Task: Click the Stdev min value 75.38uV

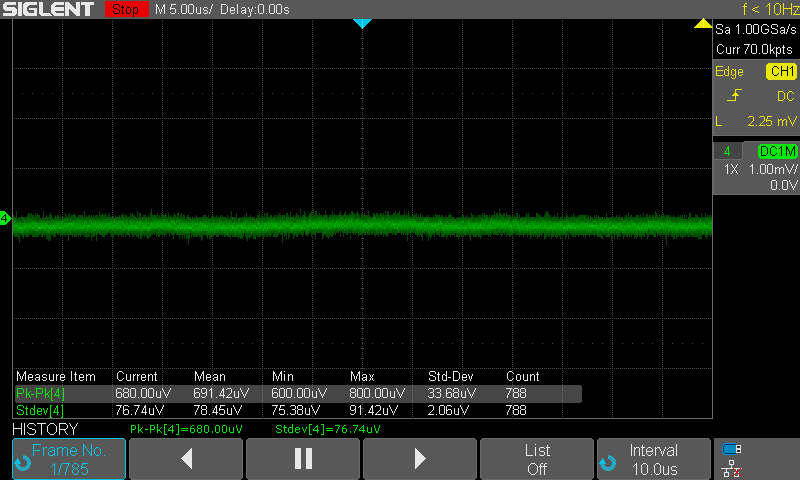Action: click(295, 410)
